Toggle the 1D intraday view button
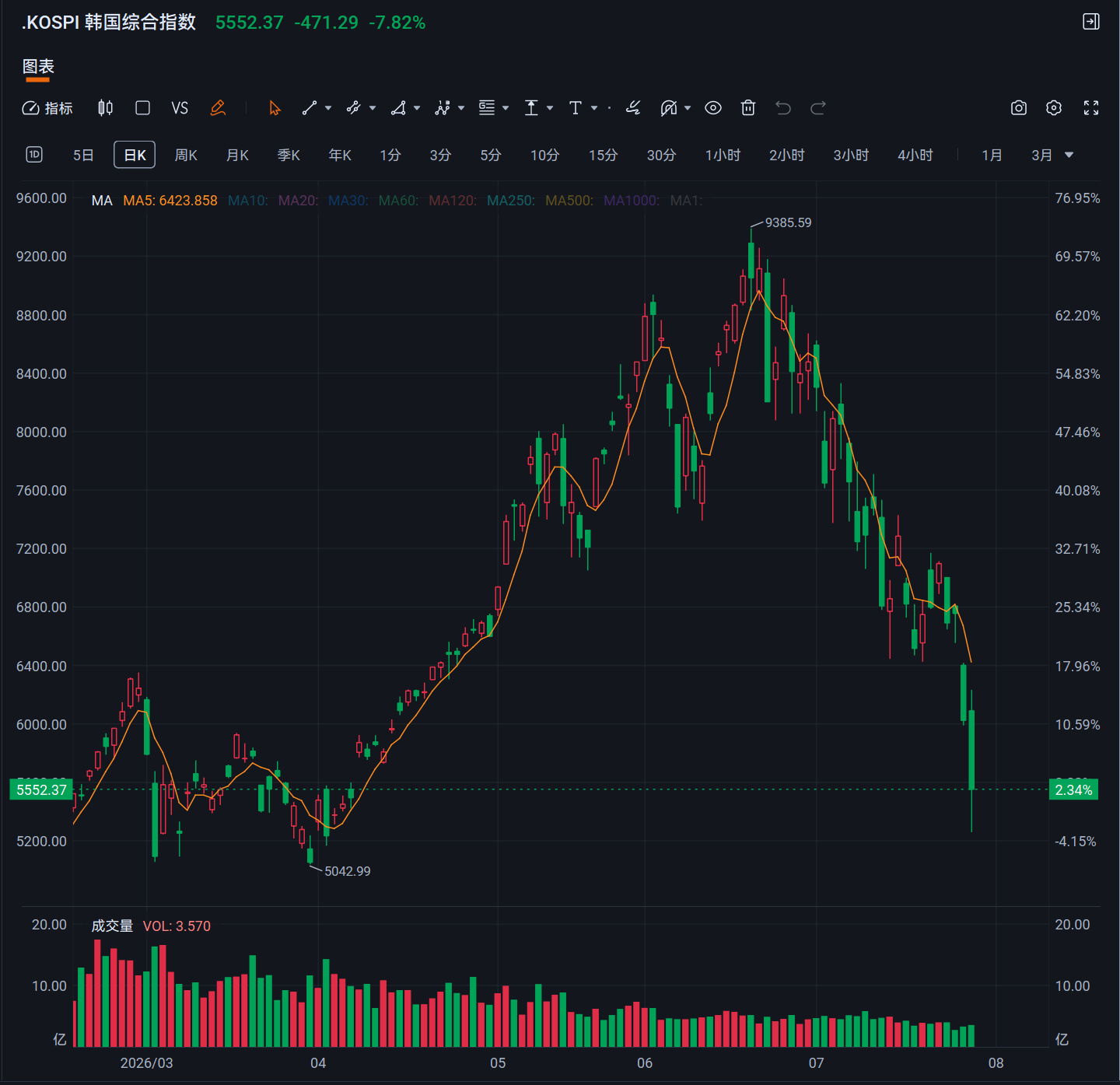 [x=34, y=155]
